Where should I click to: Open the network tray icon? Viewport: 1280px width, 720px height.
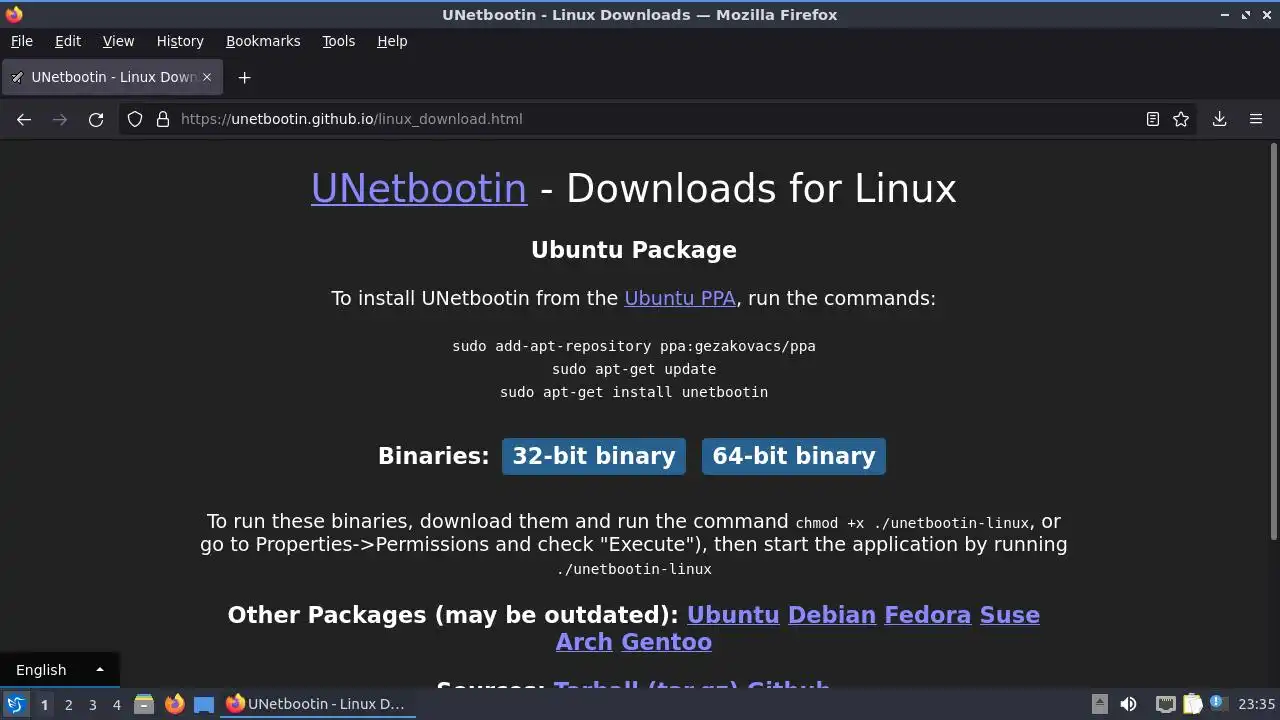click(1165, 704)
